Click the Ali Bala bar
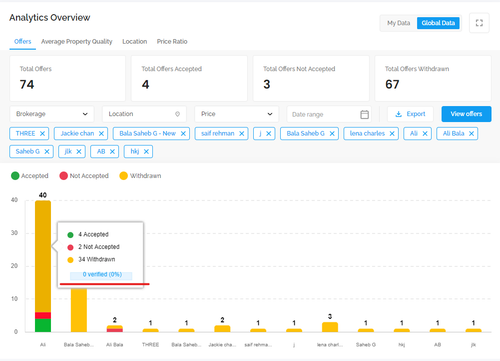Viewport: 500px width, 361px height. [x=115, y=329]
